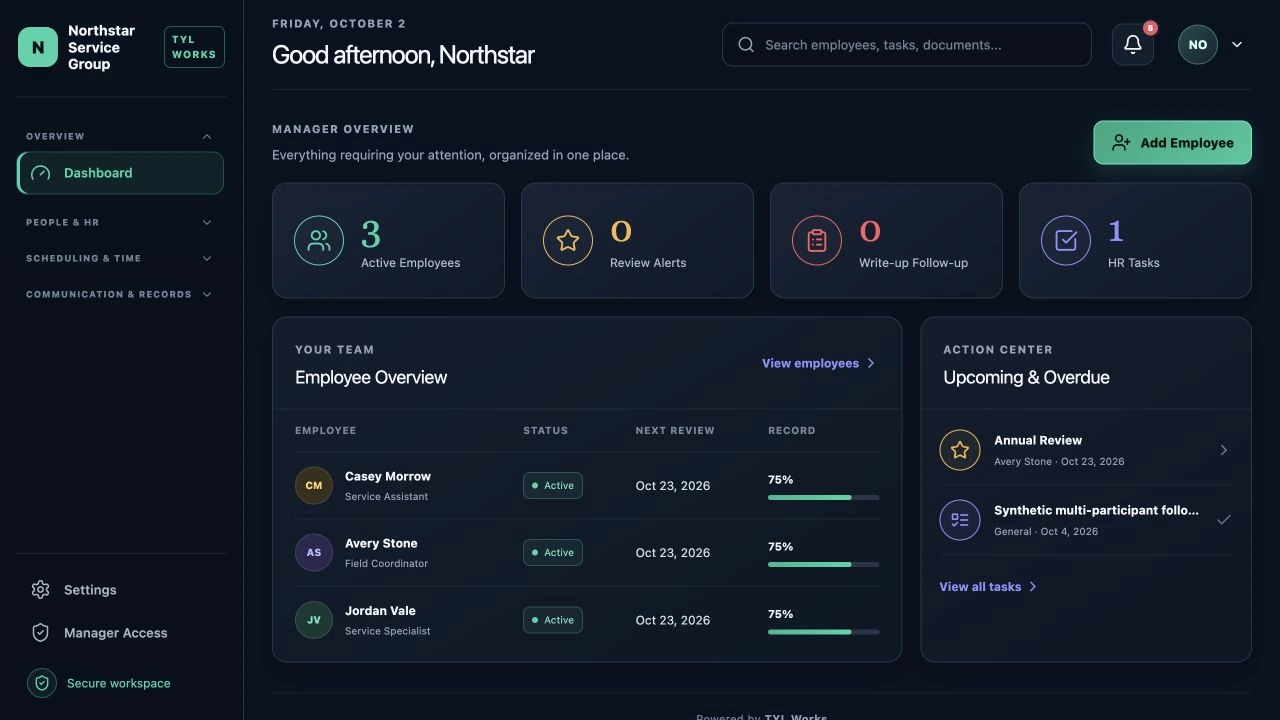1280x720 pixels.
Task: Follow the View all tasks link
Action: (x=988, y=587)
